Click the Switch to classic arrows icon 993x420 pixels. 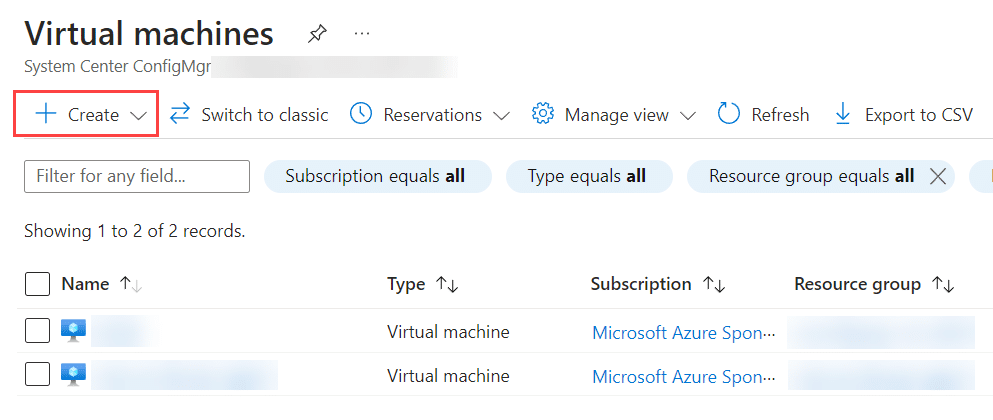pyautogui.click(x=180, y=115)
